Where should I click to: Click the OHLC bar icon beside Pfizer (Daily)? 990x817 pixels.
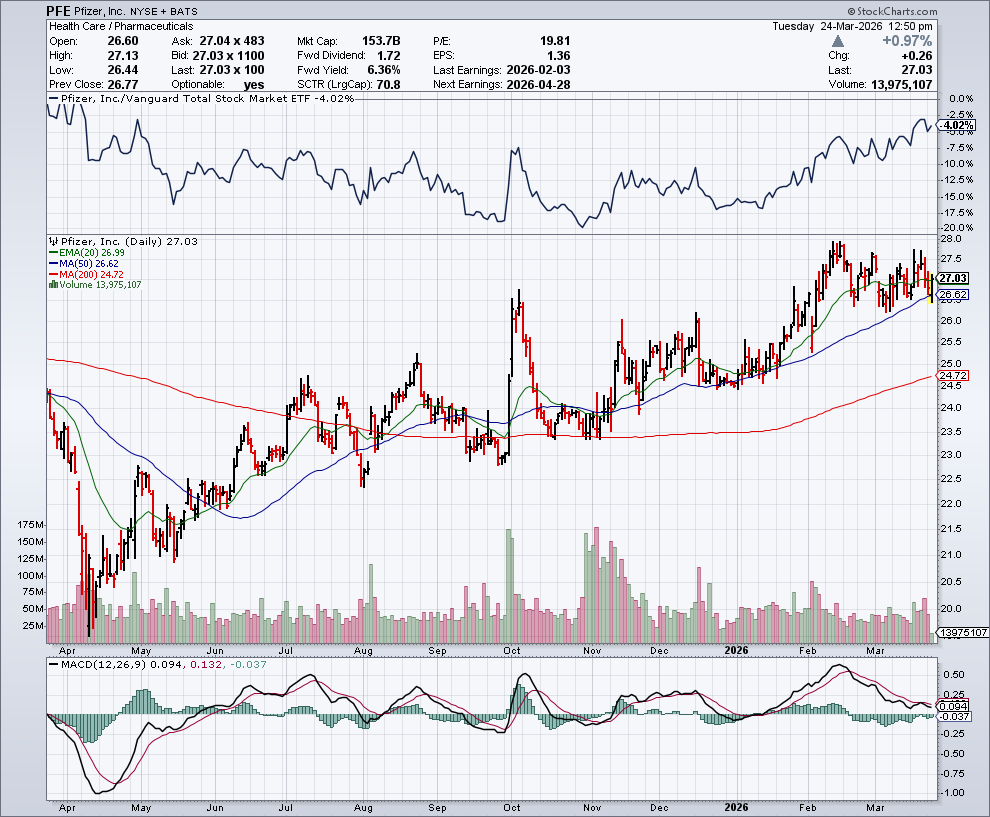50,242
